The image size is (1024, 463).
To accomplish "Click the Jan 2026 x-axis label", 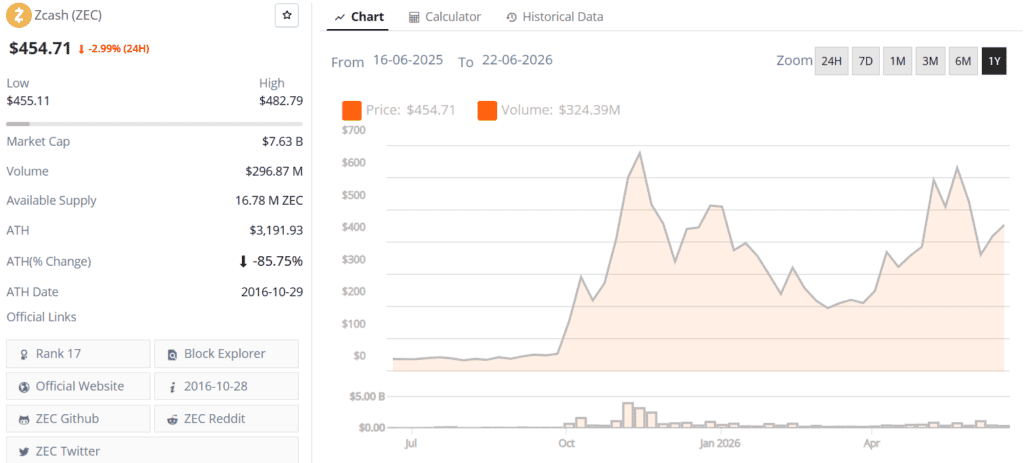I will 722,445.
